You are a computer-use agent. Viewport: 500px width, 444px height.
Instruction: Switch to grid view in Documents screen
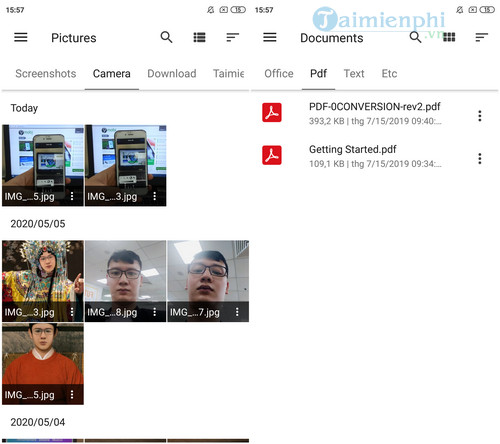click(449, 37)
